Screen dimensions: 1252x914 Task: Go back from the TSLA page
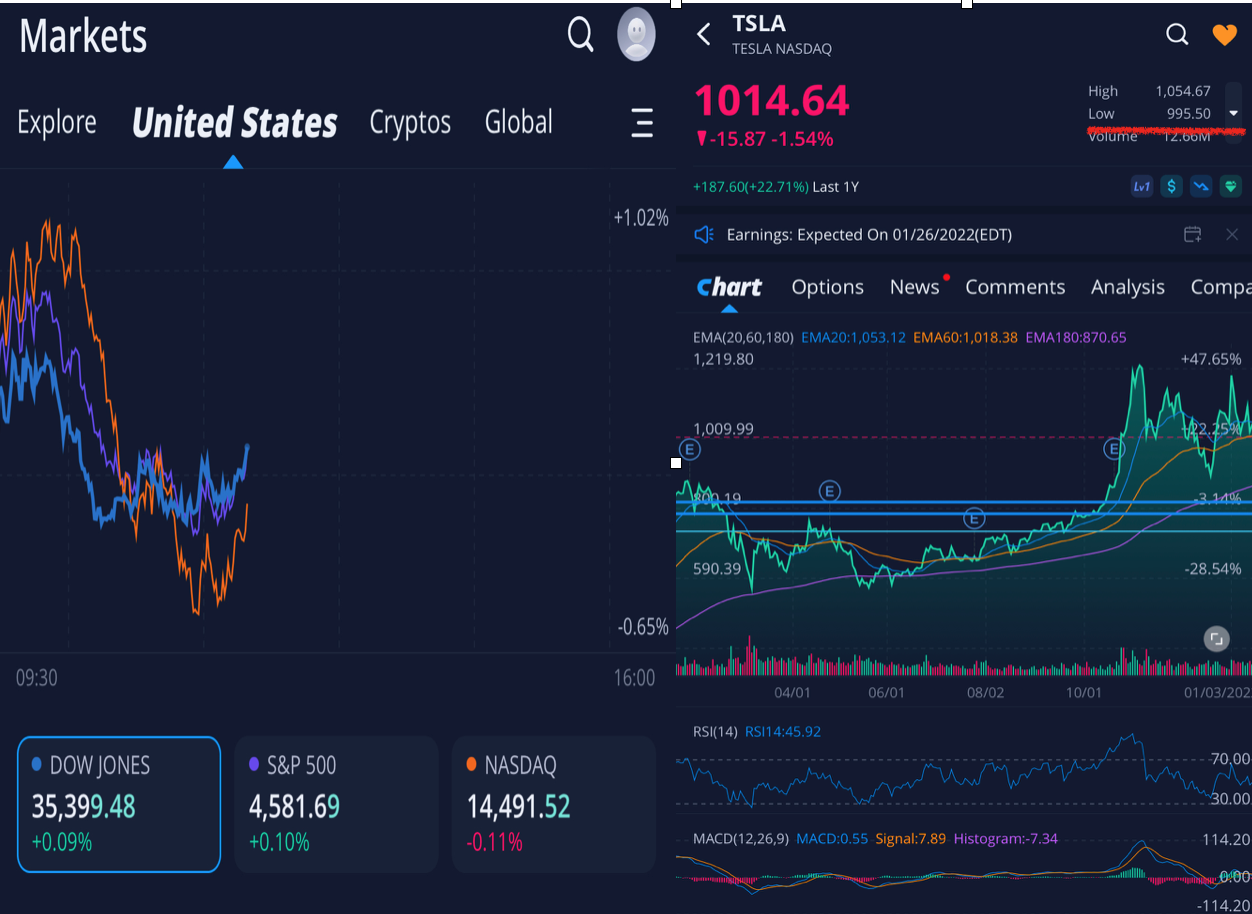click(704, 34)
